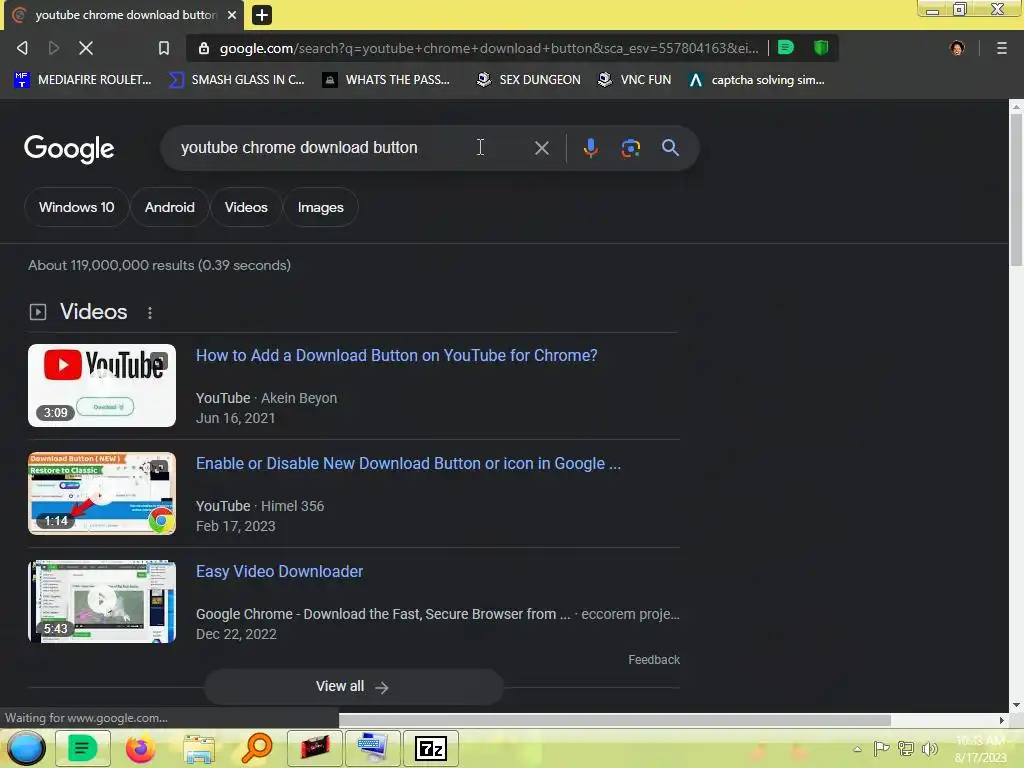Select the Images filter chip
This screenshot has width=1024, height=768.
point(321,207)
